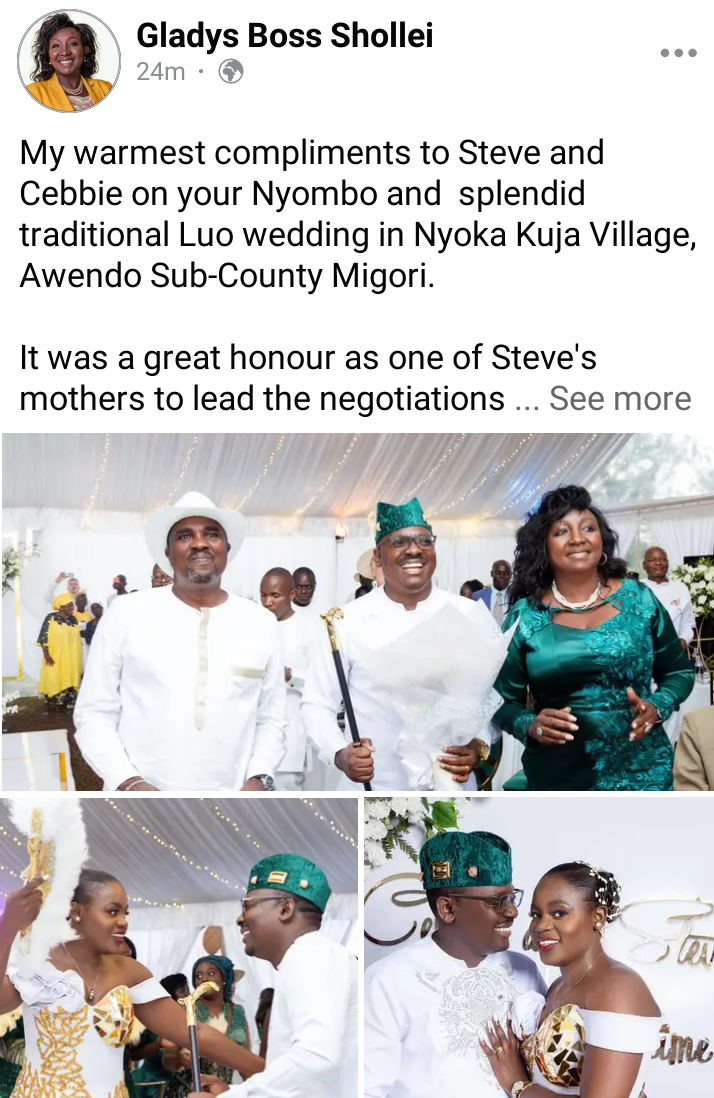The image size is (714, 1098).
Task: Open the bottom-left photo of bride dancing
Action: tap(179, 948)
